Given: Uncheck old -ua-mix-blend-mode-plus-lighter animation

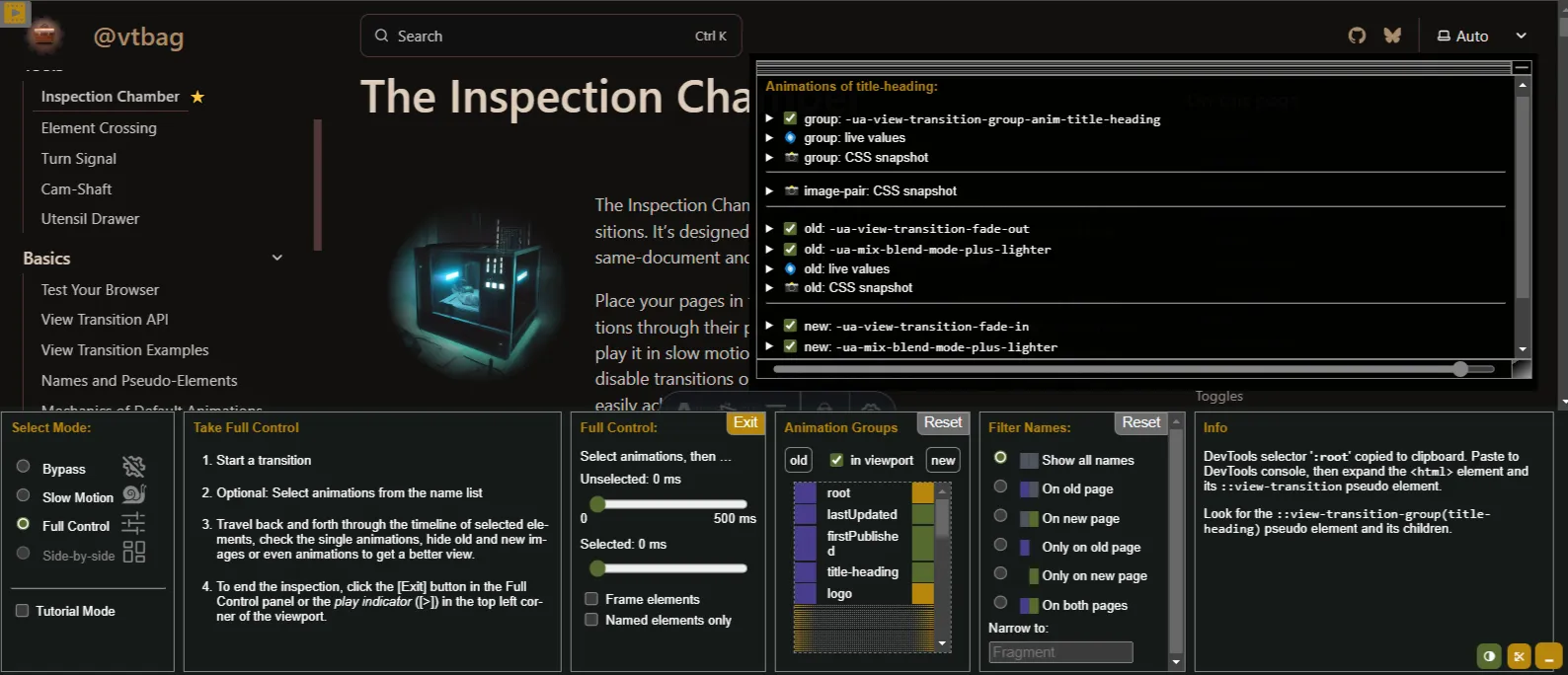Looking at the screenshot, I should (790, 249).
